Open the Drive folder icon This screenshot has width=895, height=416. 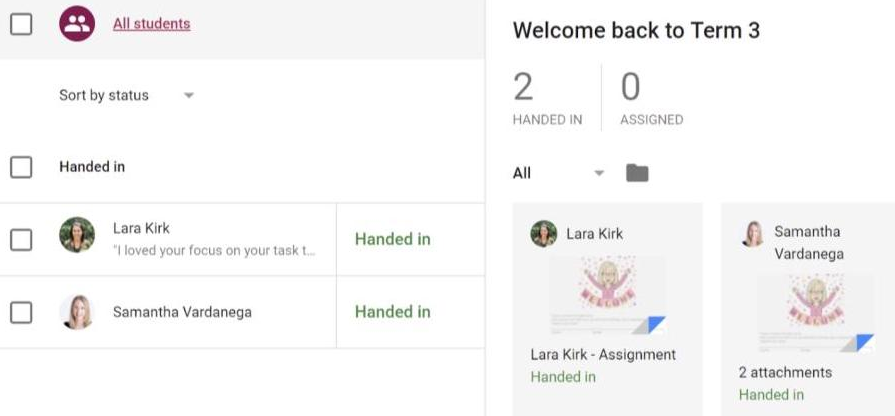click(x=637, y=172)
